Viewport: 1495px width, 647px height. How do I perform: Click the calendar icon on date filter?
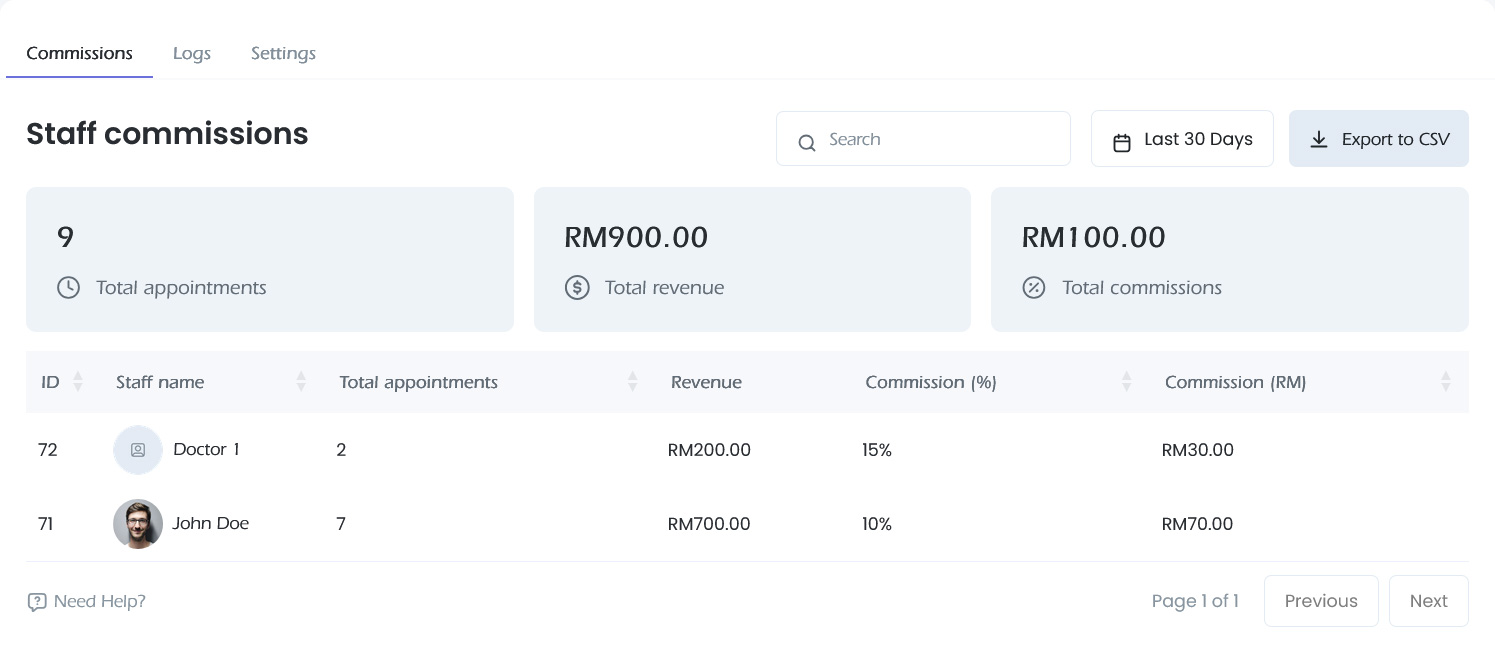point(1122,142)
